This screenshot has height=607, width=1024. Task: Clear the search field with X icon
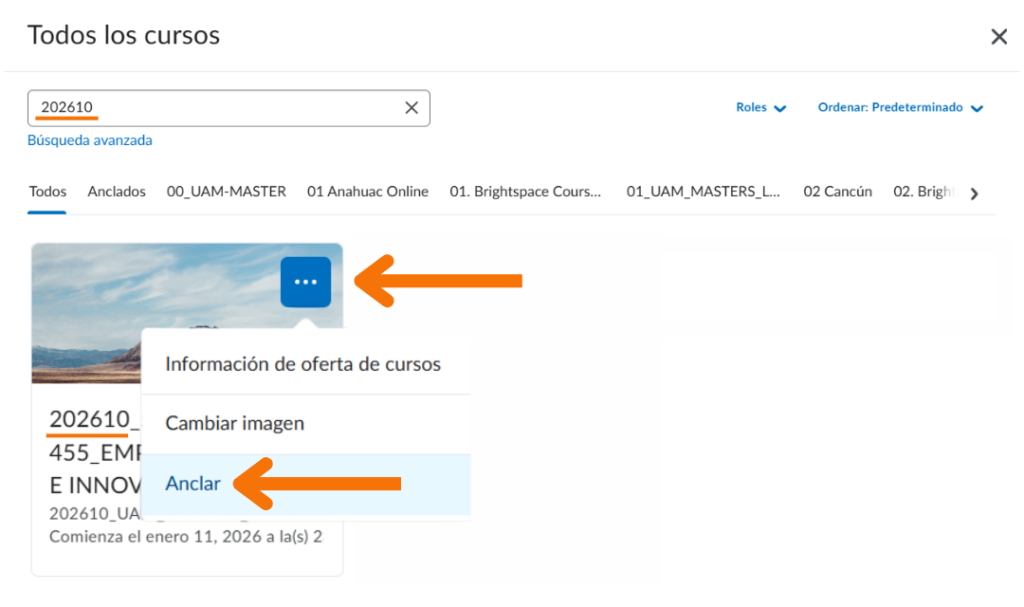[411, 108]
